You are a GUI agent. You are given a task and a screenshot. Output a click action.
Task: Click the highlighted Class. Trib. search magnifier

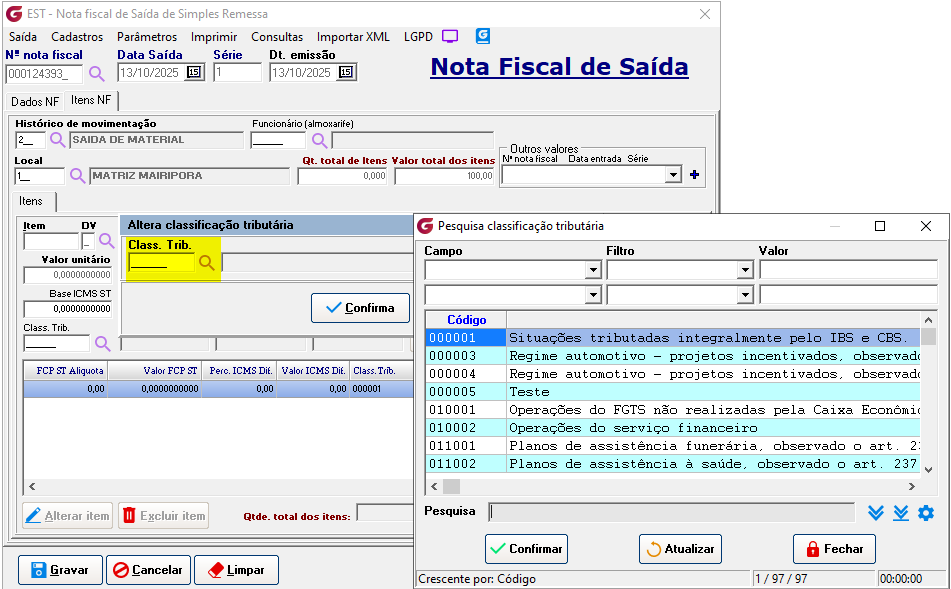207,263
